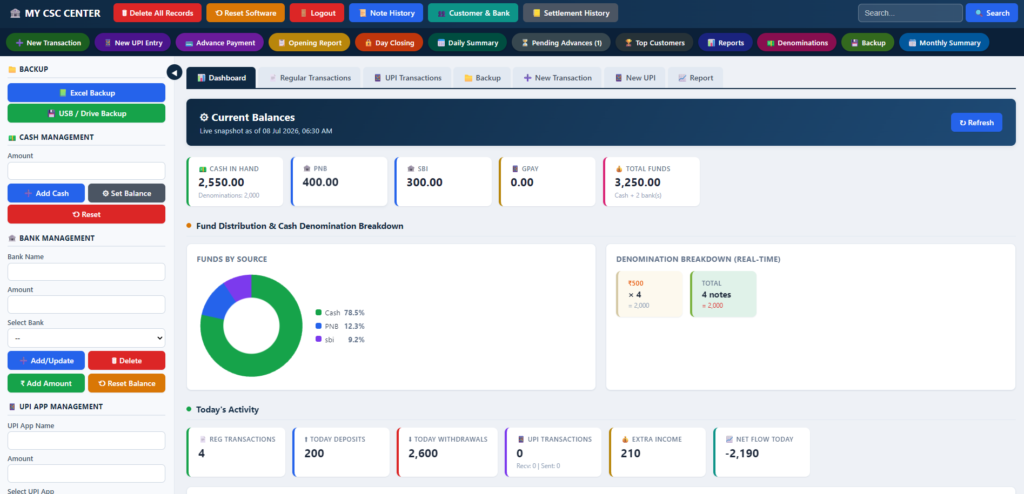Image resolution: width=1024 pixels, height=494 pixels.
Task: Open the New UPI Entry pill
Action: point(133,42)
